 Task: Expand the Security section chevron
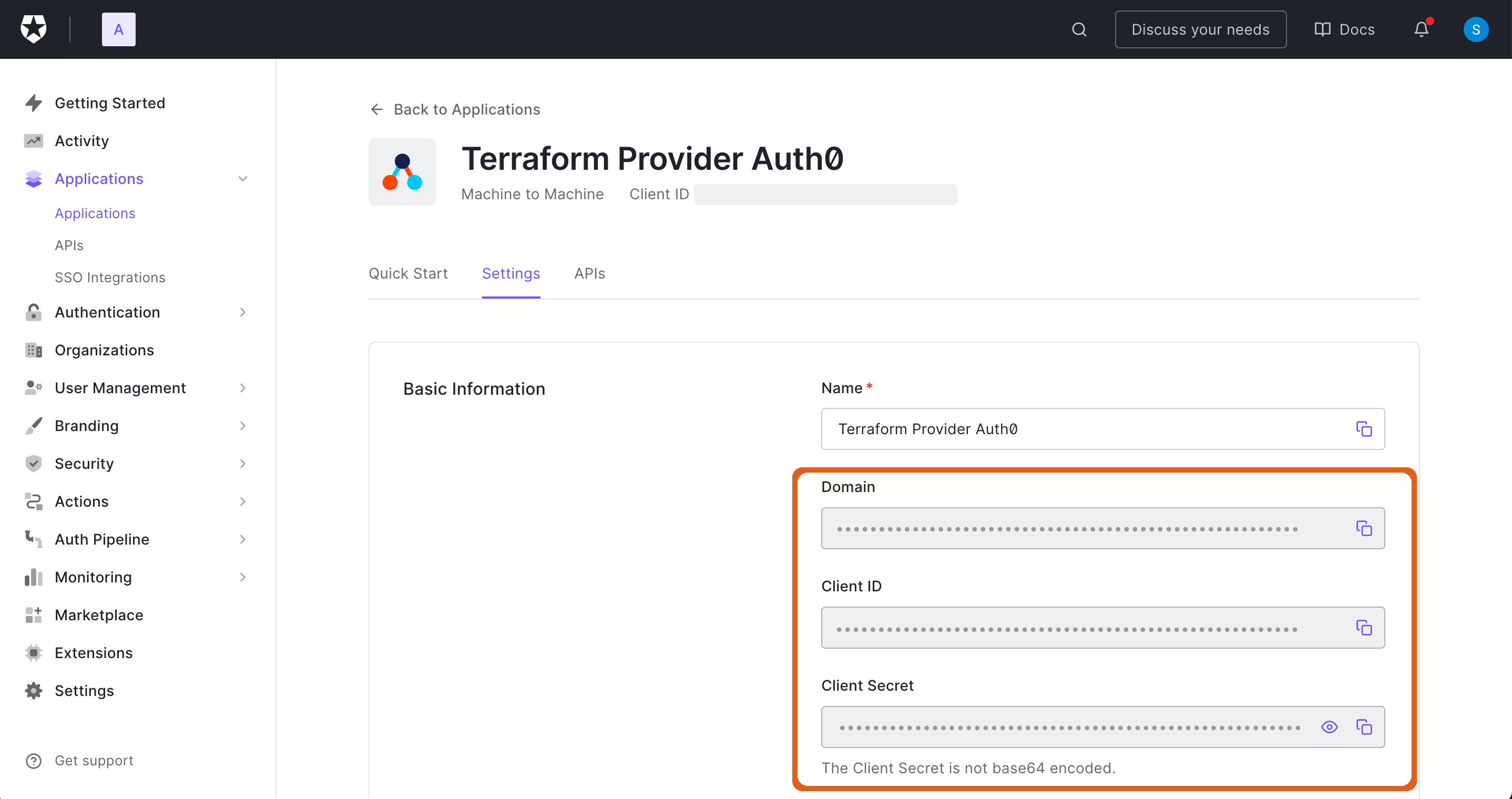point(242,464)
